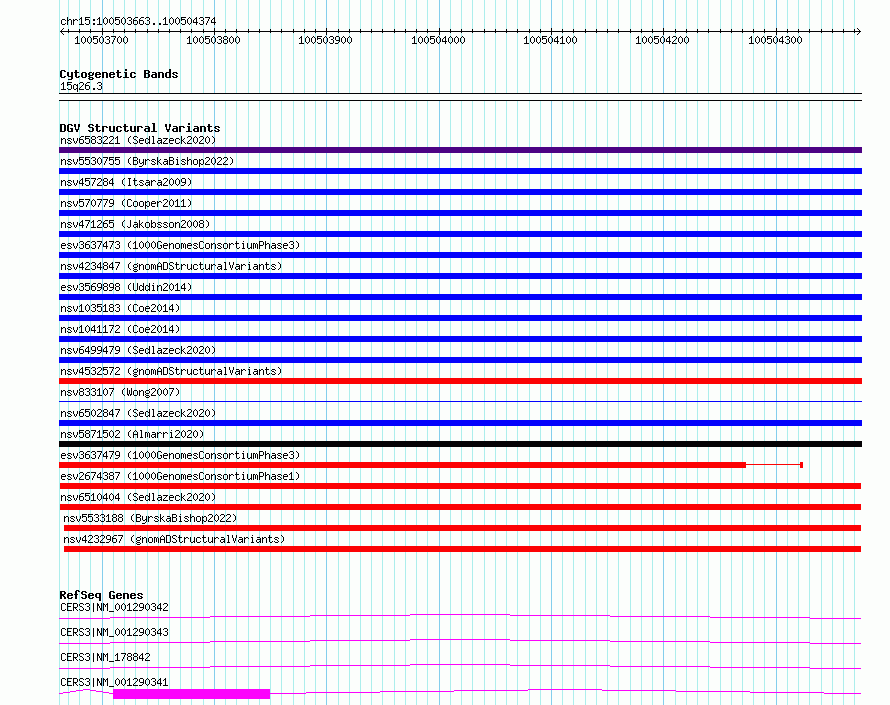Open nsv4232967 (gnomADStructuralVariants) label
The image size is (890, 705).
pyautogui.click(x=174, y=539)
